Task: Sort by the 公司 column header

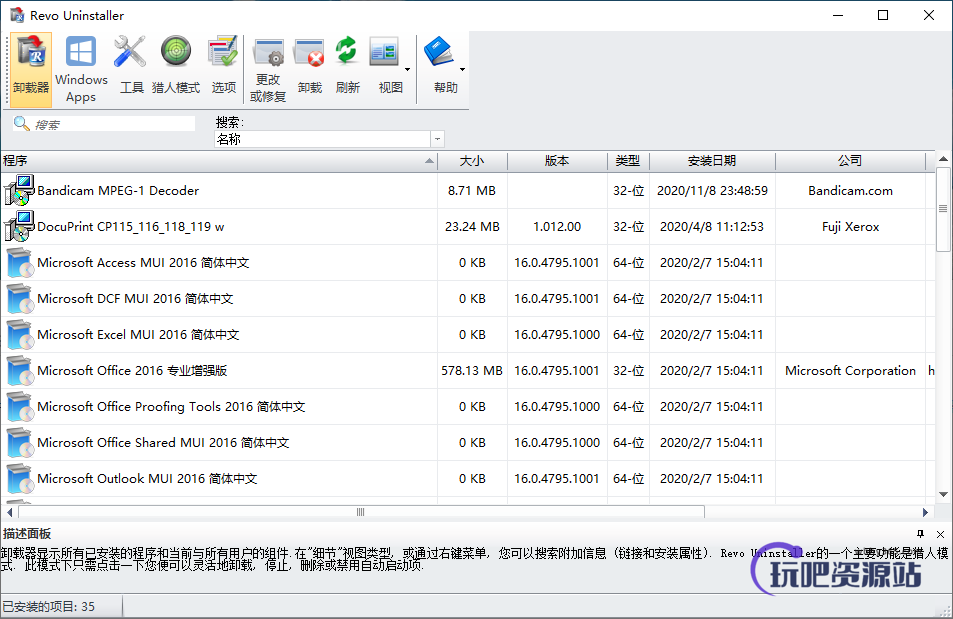Action: [x=850, y=161]
